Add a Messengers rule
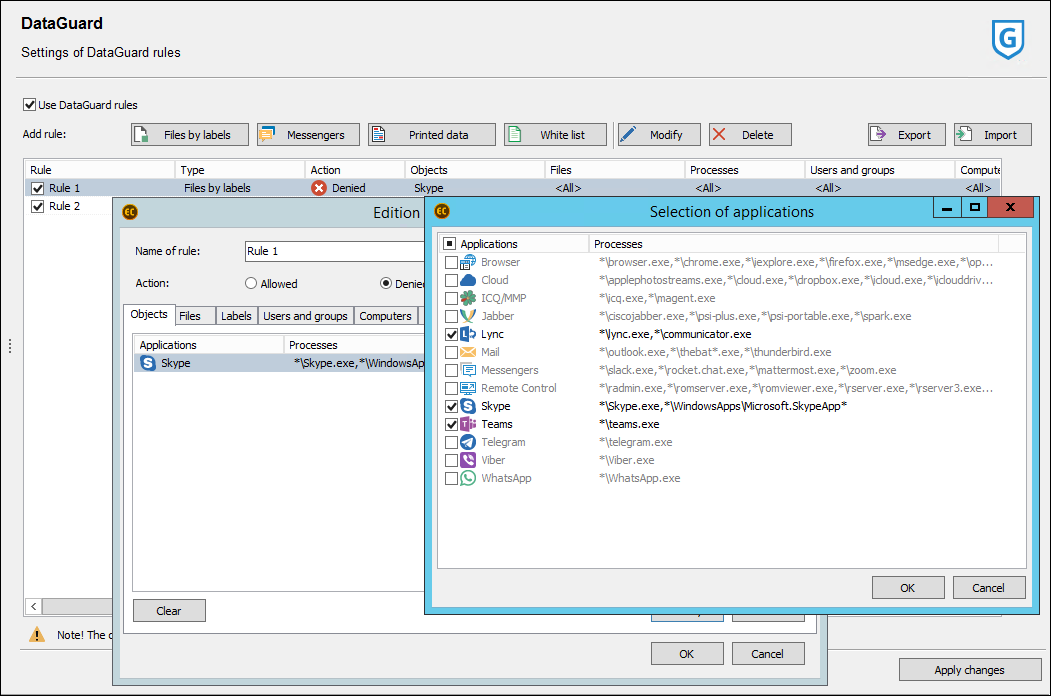 click(308, 135)
